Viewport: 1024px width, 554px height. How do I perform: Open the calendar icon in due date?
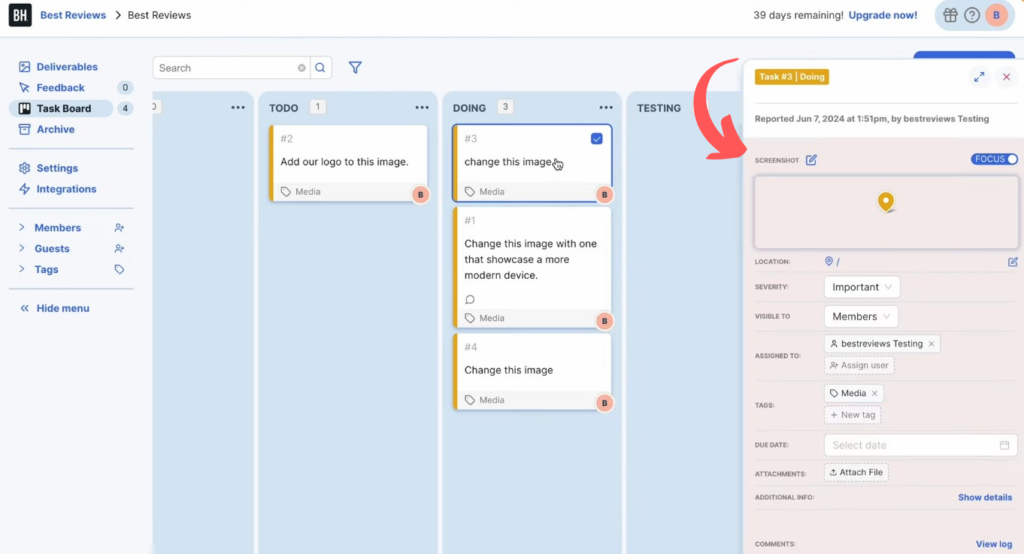[x=1004, y=446]
